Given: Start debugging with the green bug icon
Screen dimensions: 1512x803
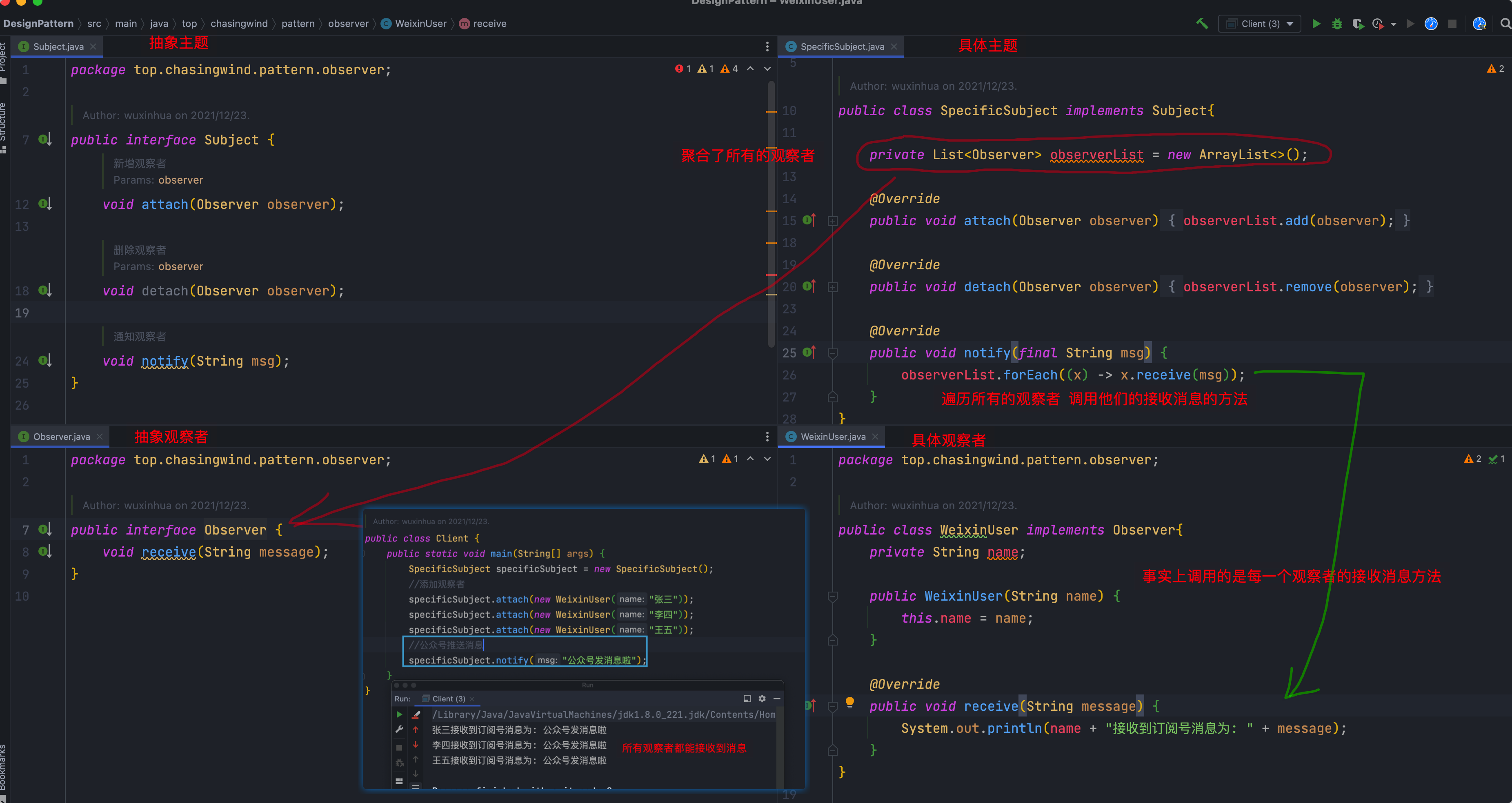Looking at the screenshot, I should [1337, 24].
